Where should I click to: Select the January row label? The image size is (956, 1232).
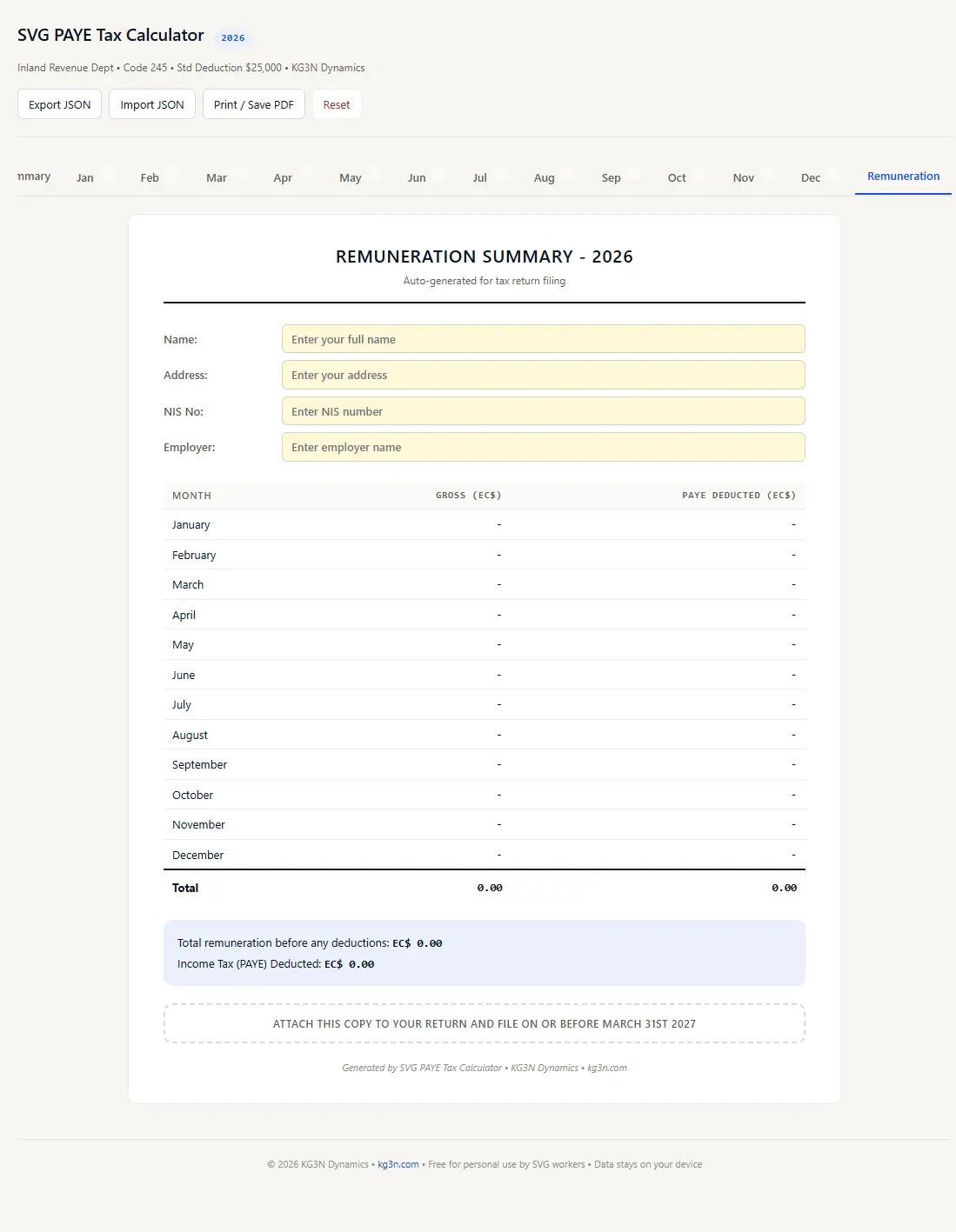coord(191,525)
